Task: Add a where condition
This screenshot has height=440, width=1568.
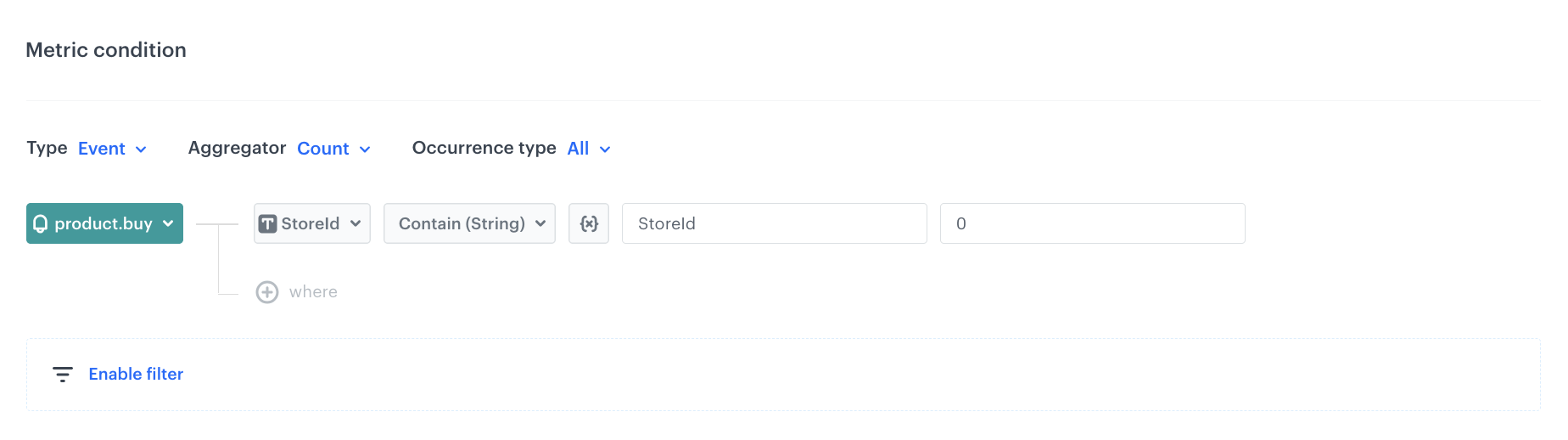Action: [x=313, y=292]
